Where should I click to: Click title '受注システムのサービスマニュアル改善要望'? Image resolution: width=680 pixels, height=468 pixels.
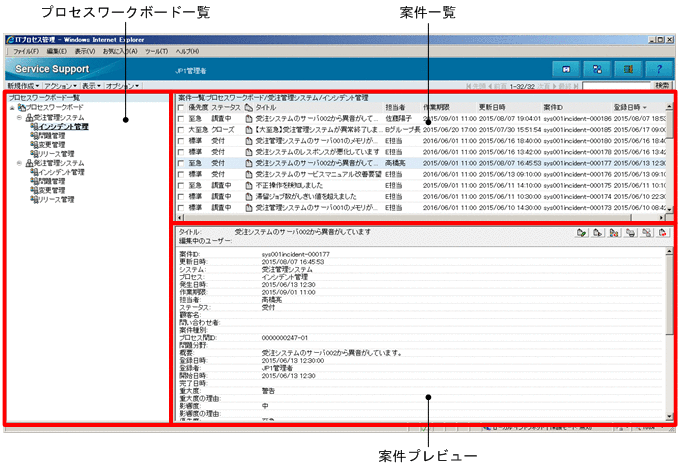click(318, 174)
